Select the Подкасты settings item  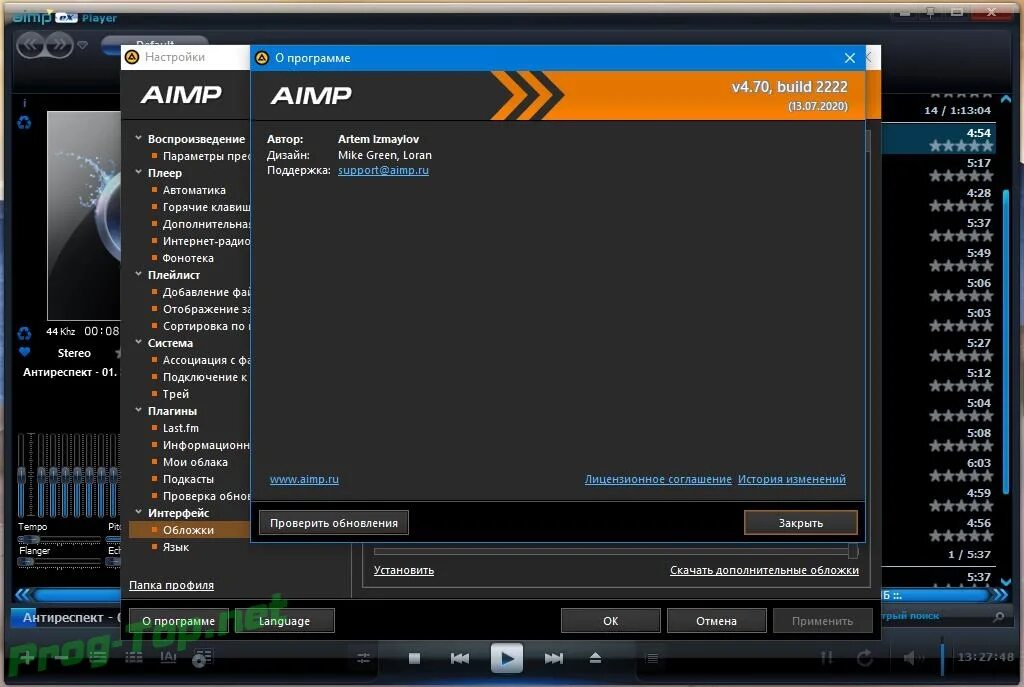(188, 479)
